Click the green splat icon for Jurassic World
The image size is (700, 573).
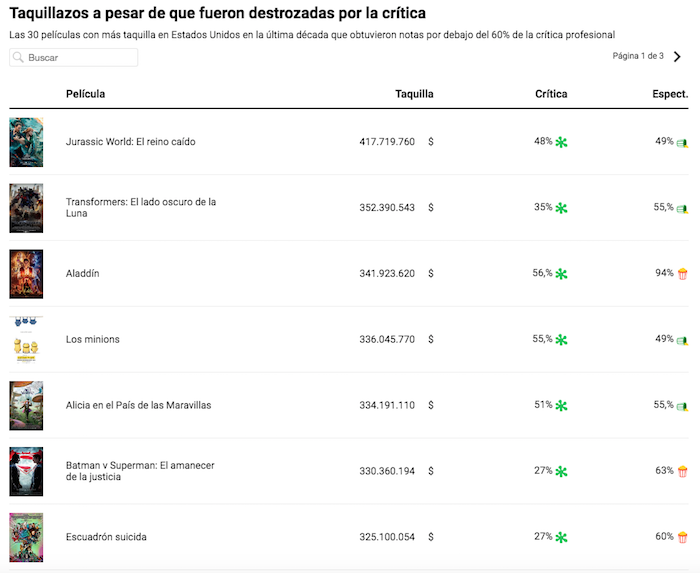point(561,143)
